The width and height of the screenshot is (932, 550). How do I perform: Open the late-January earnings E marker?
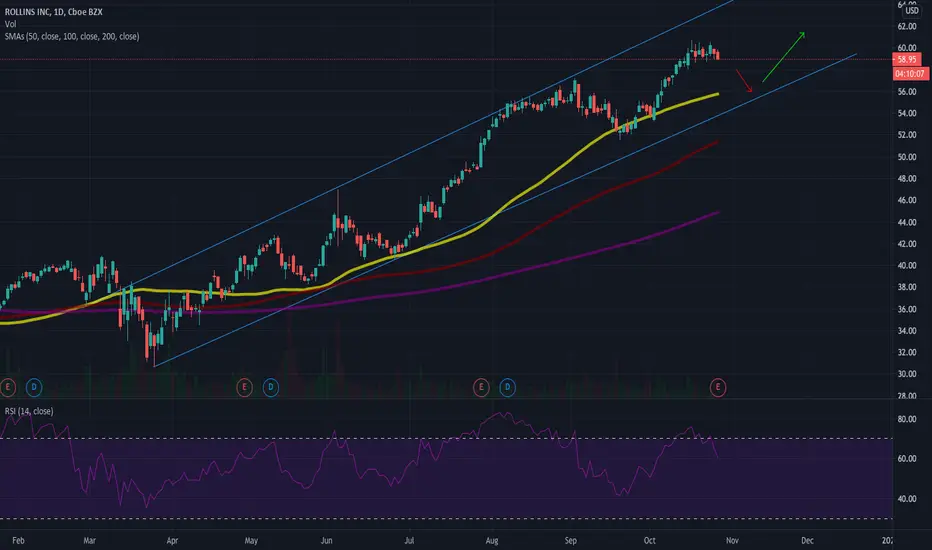7,388
